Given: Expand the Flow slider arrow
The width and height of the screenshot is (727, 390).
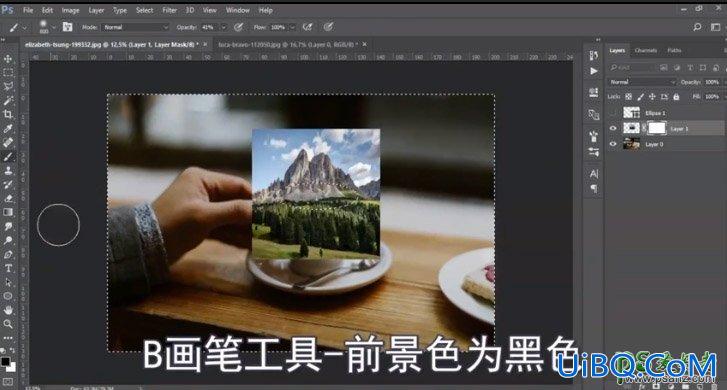Looking at the screenshot, I should [x=292, y=27].
